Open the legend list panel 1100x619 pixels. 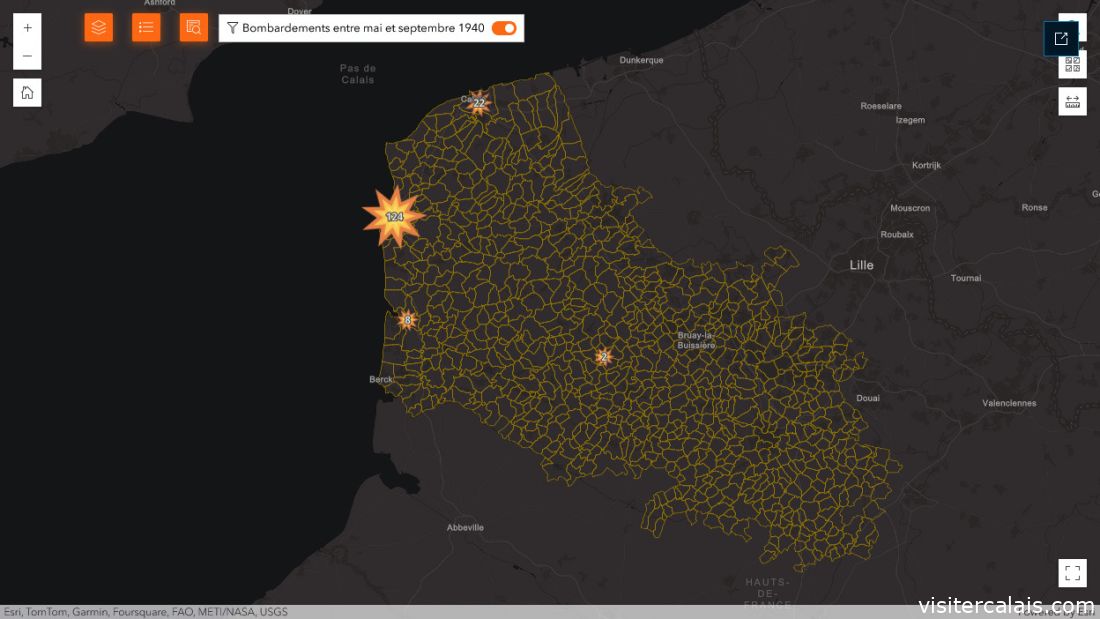point(146,28)
